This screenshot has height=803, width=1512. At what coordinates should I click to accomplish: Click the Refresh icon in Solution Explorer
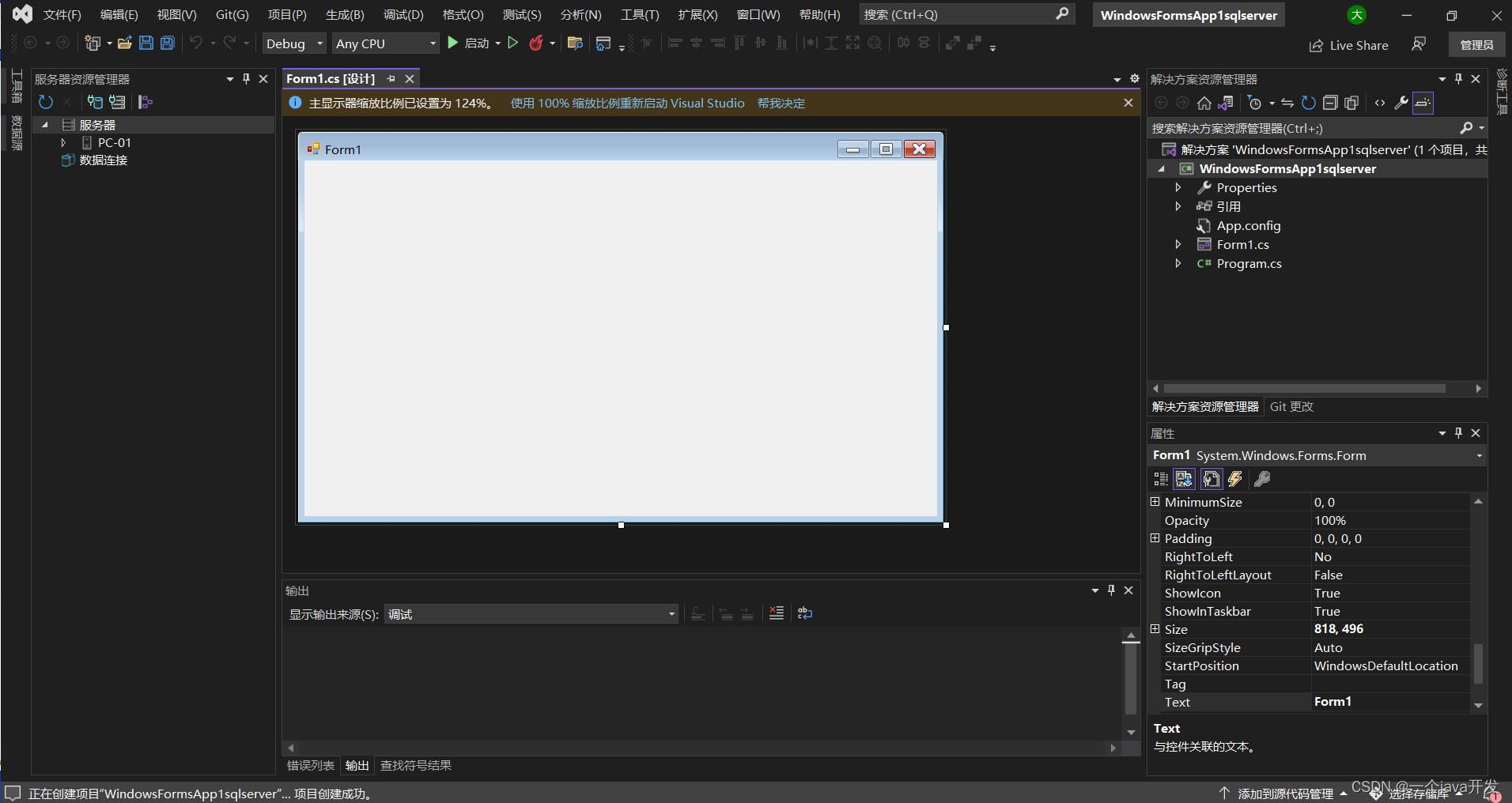(1309, 102)
